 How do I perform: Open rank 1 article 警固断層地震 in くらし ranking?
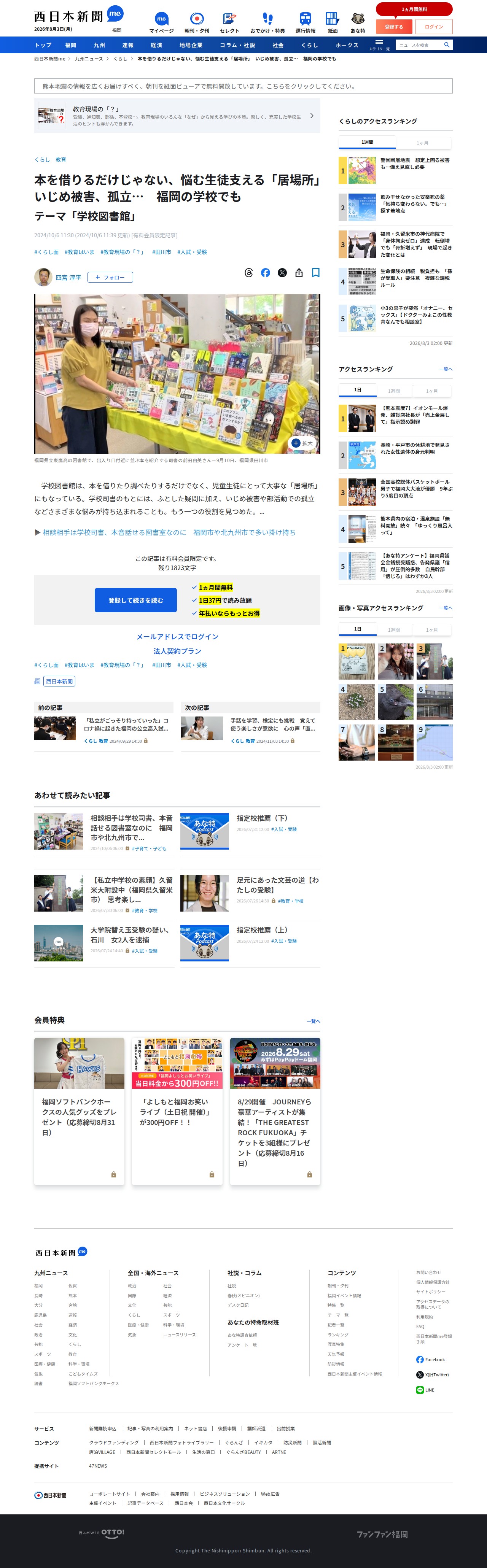click(x=396, y=170)
